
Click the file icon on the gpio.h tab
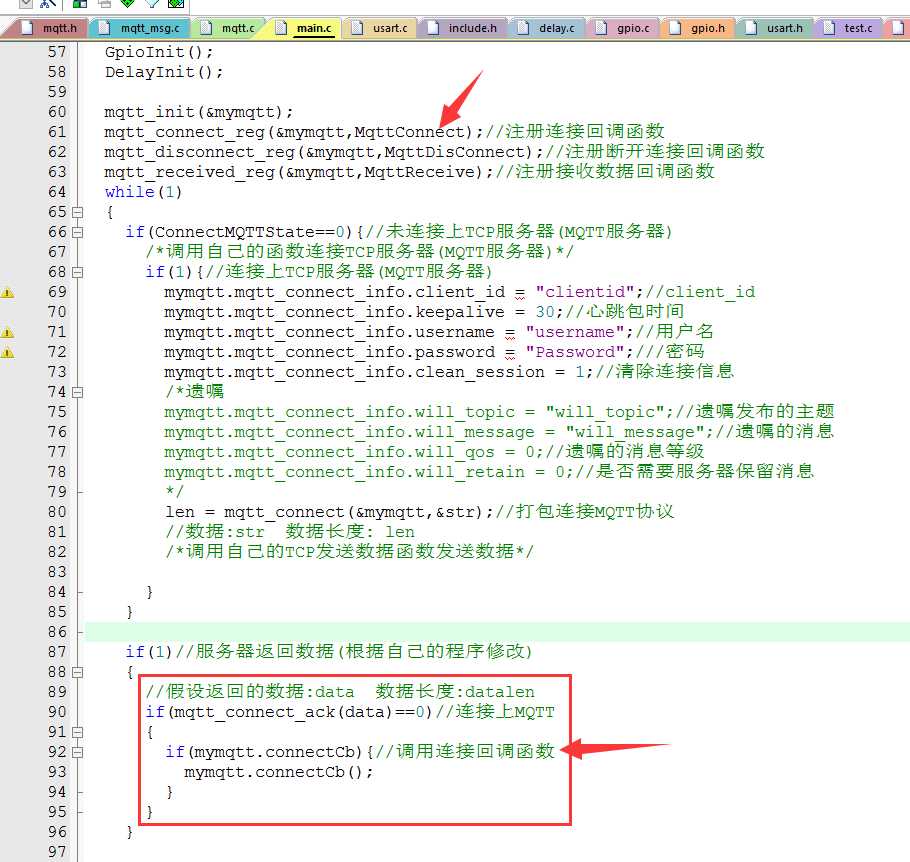(676, 28)
